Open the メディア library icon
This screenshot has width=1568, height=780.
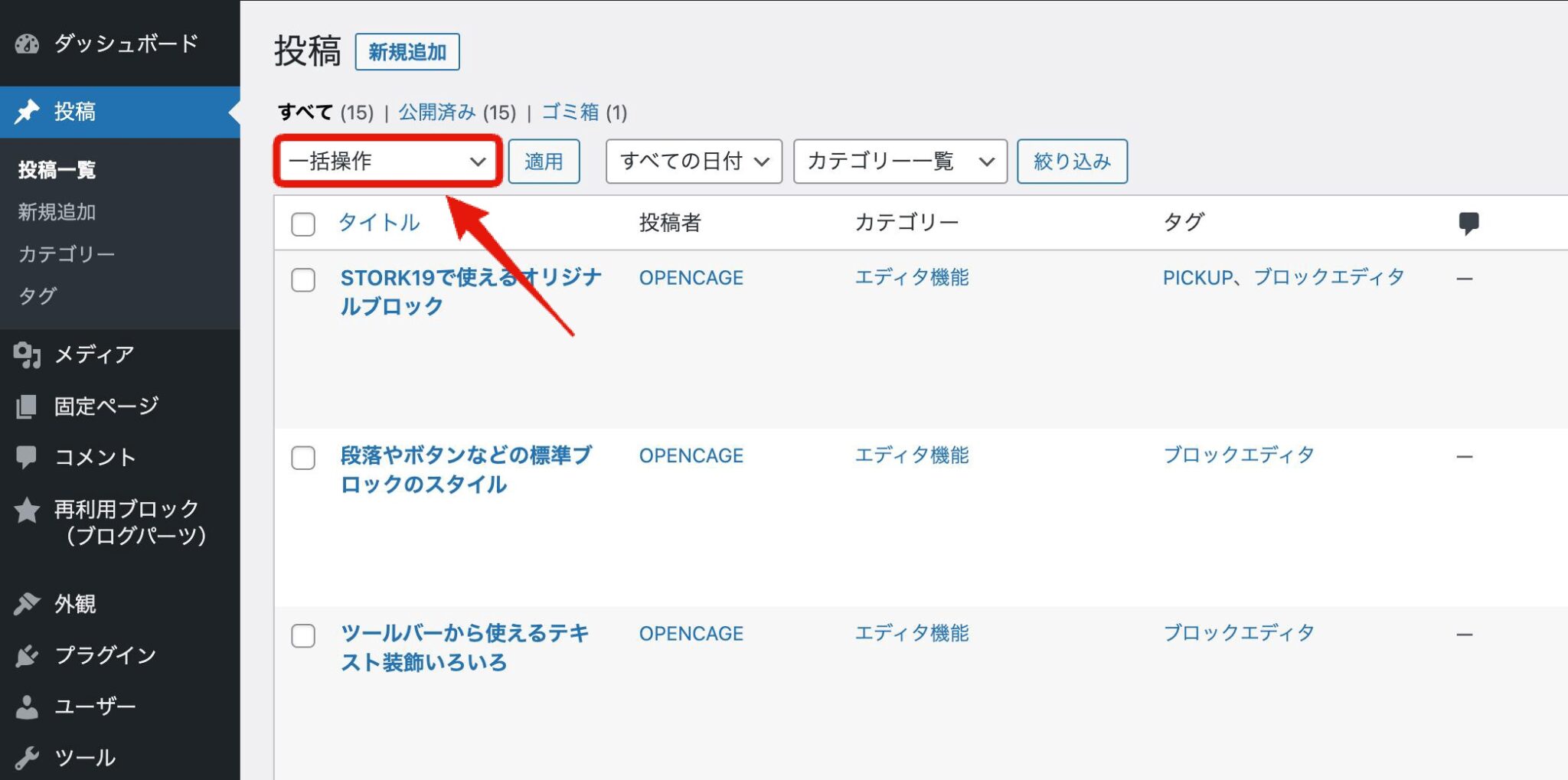point(27,354)
